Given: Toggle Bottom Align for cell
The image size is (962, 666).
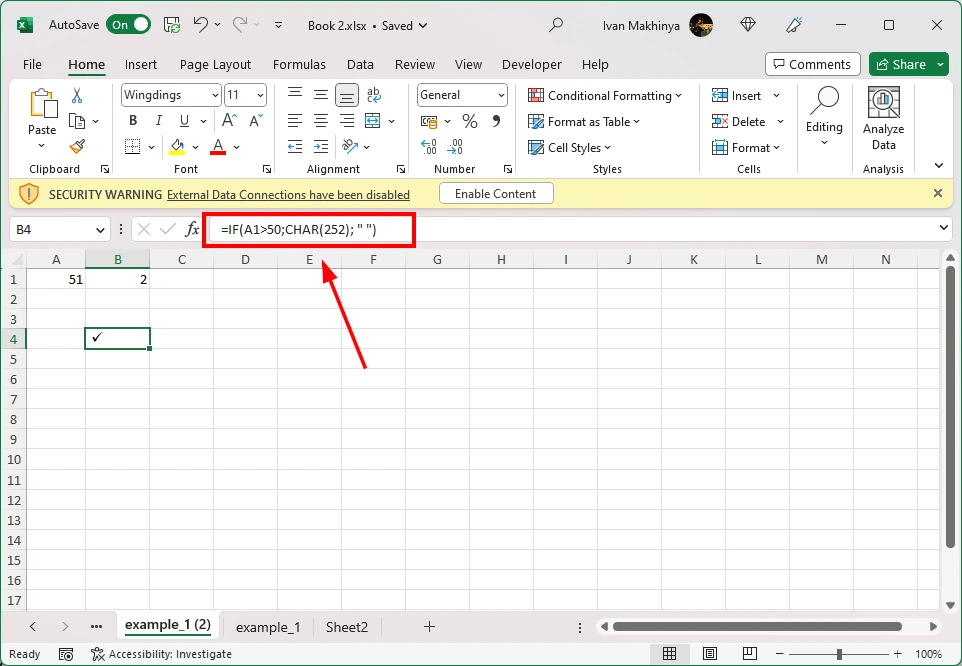Looking at the screenshot, I should tap(347, 95).
